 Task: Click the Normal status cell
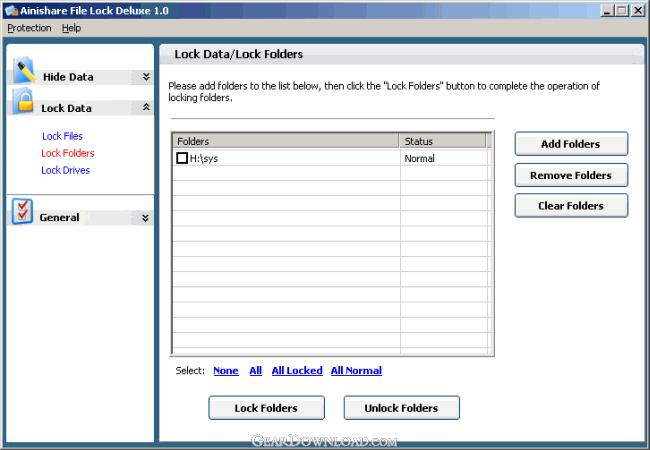tap(420, 158)
